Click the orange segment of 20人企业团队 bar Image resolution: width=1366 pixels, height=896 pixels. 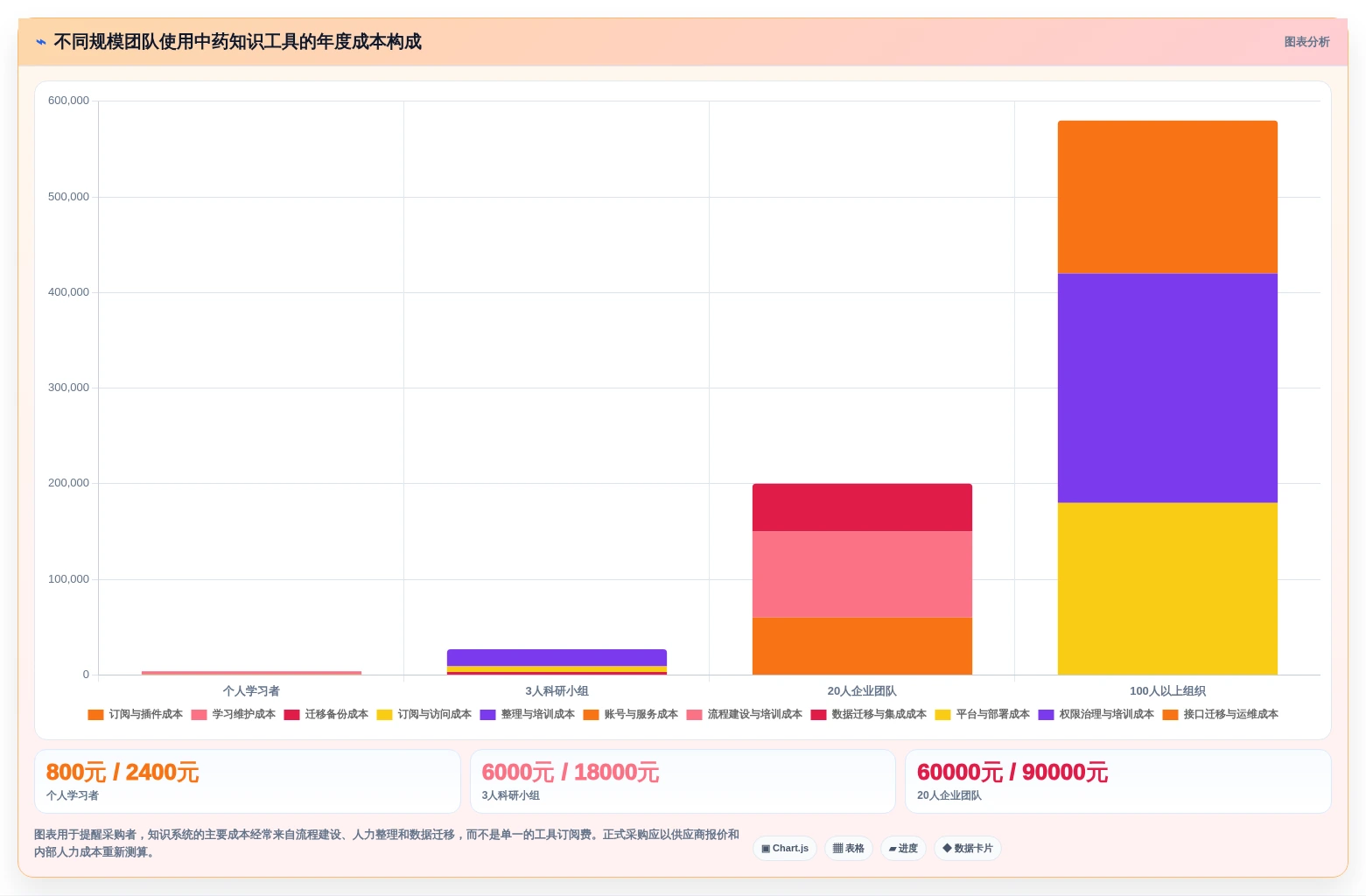pos(862,646)
